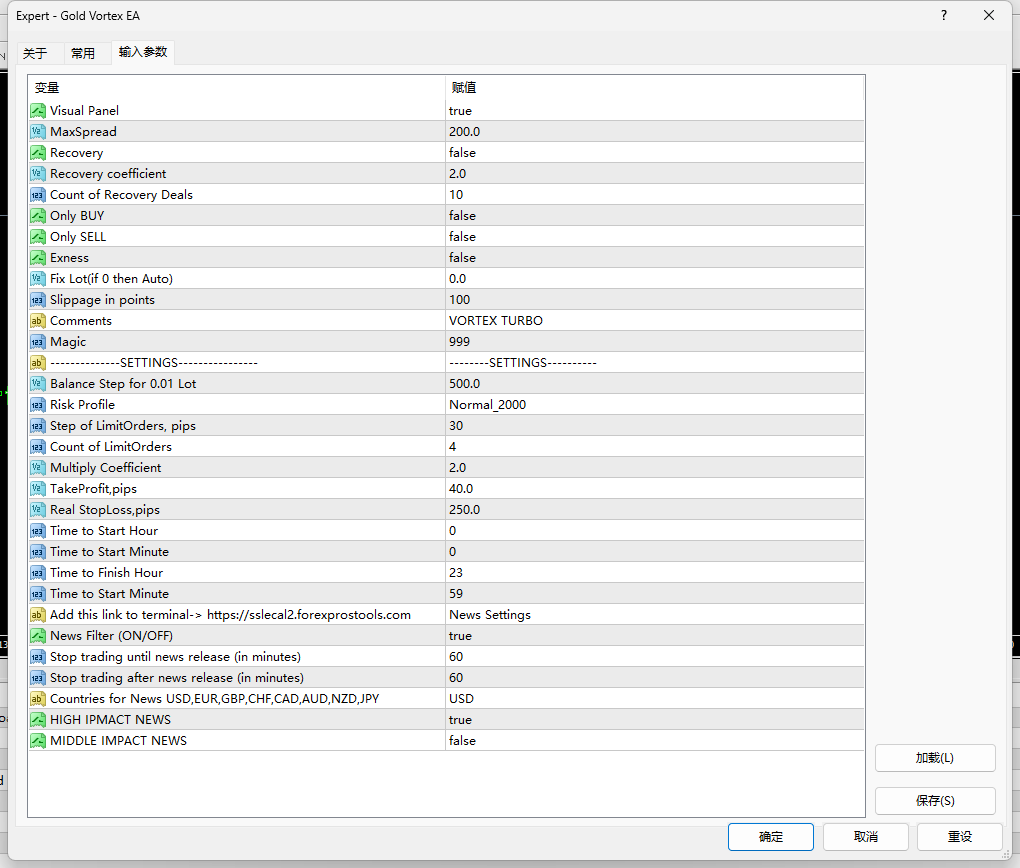Select the Stop trading after news release label

point(177,678)
